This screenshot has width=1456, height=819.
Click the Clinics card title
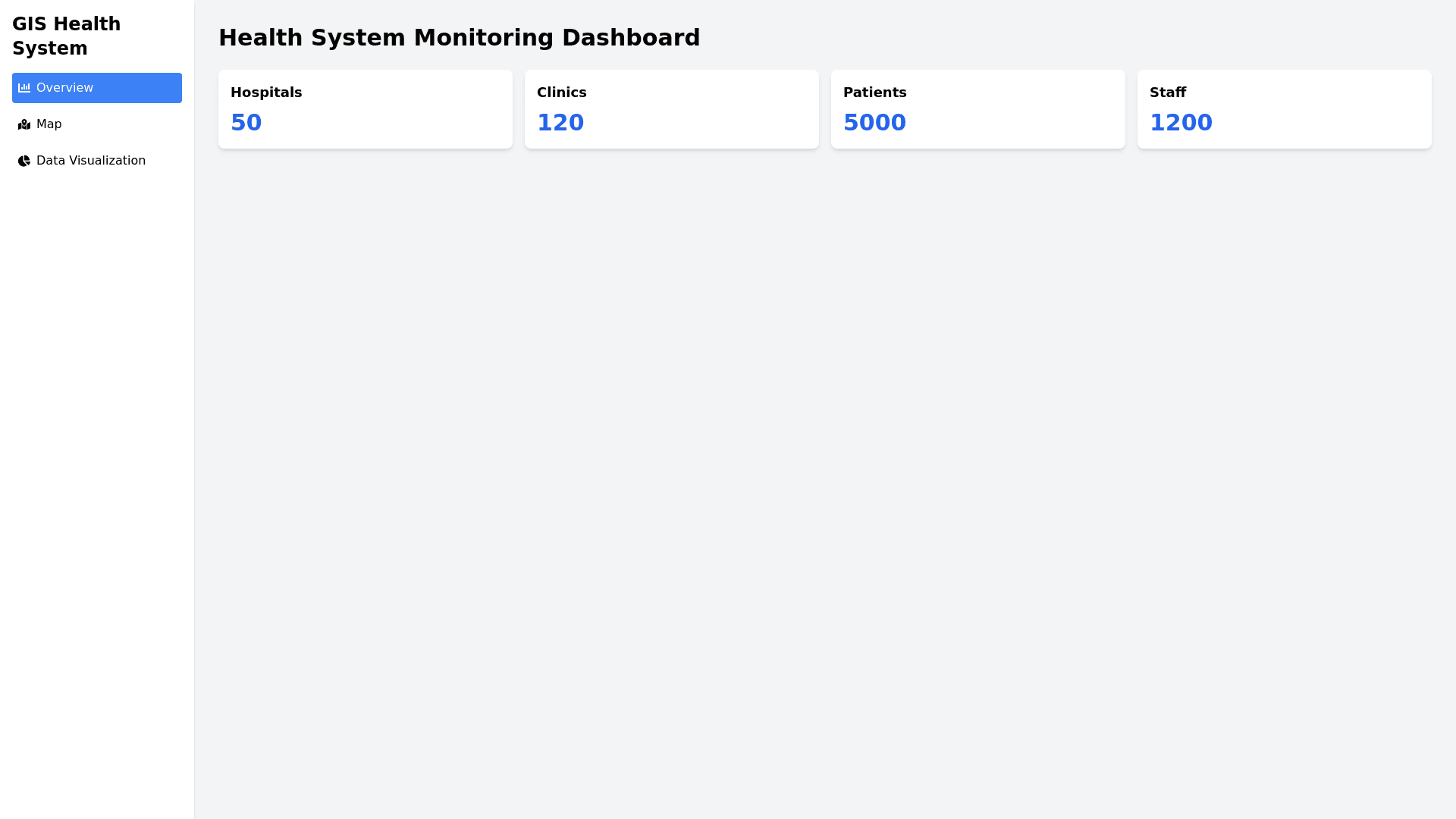click(x=561, y=93)
